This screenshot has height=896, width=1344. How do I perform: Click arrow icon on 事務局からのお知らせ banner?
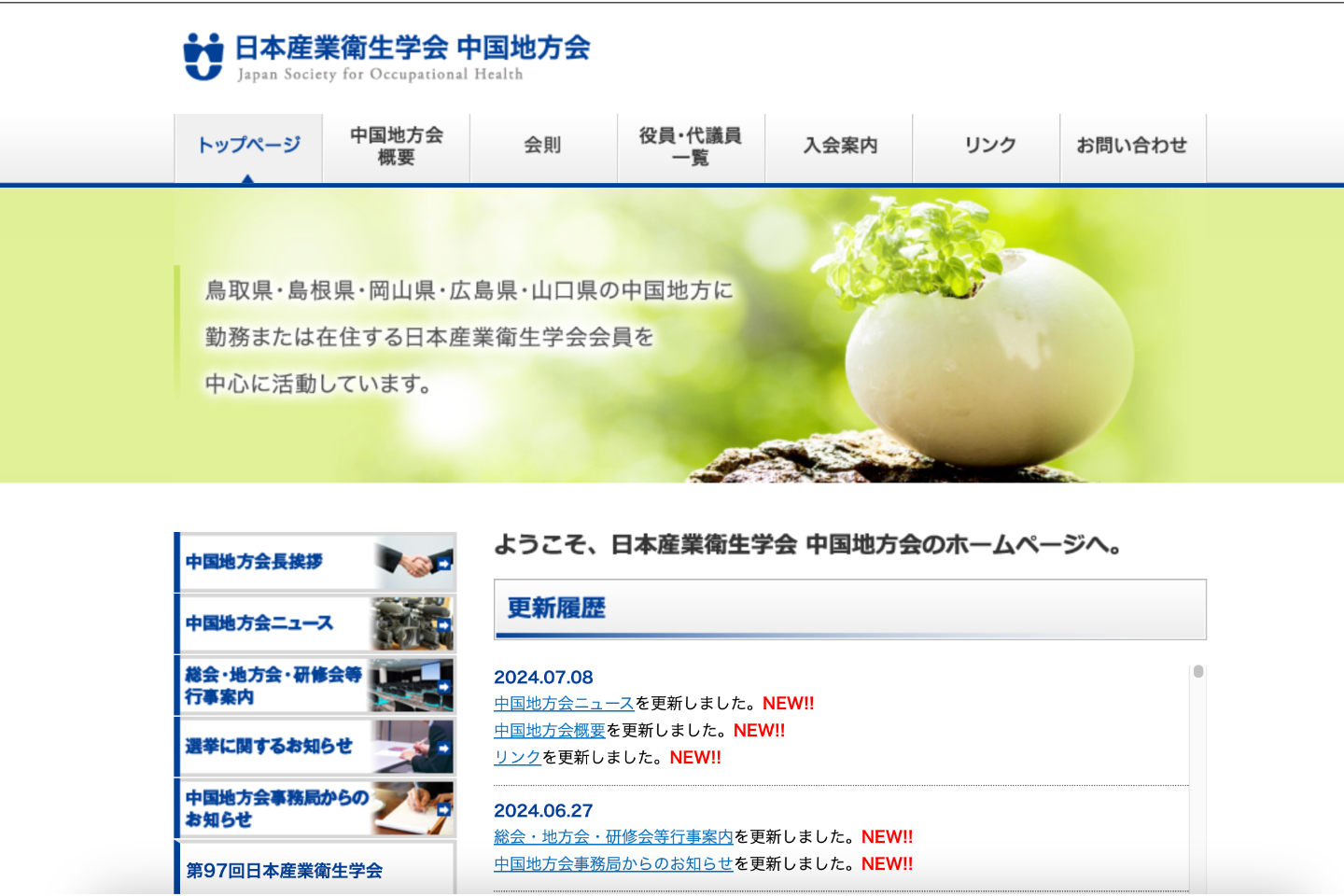click(444, 809)
